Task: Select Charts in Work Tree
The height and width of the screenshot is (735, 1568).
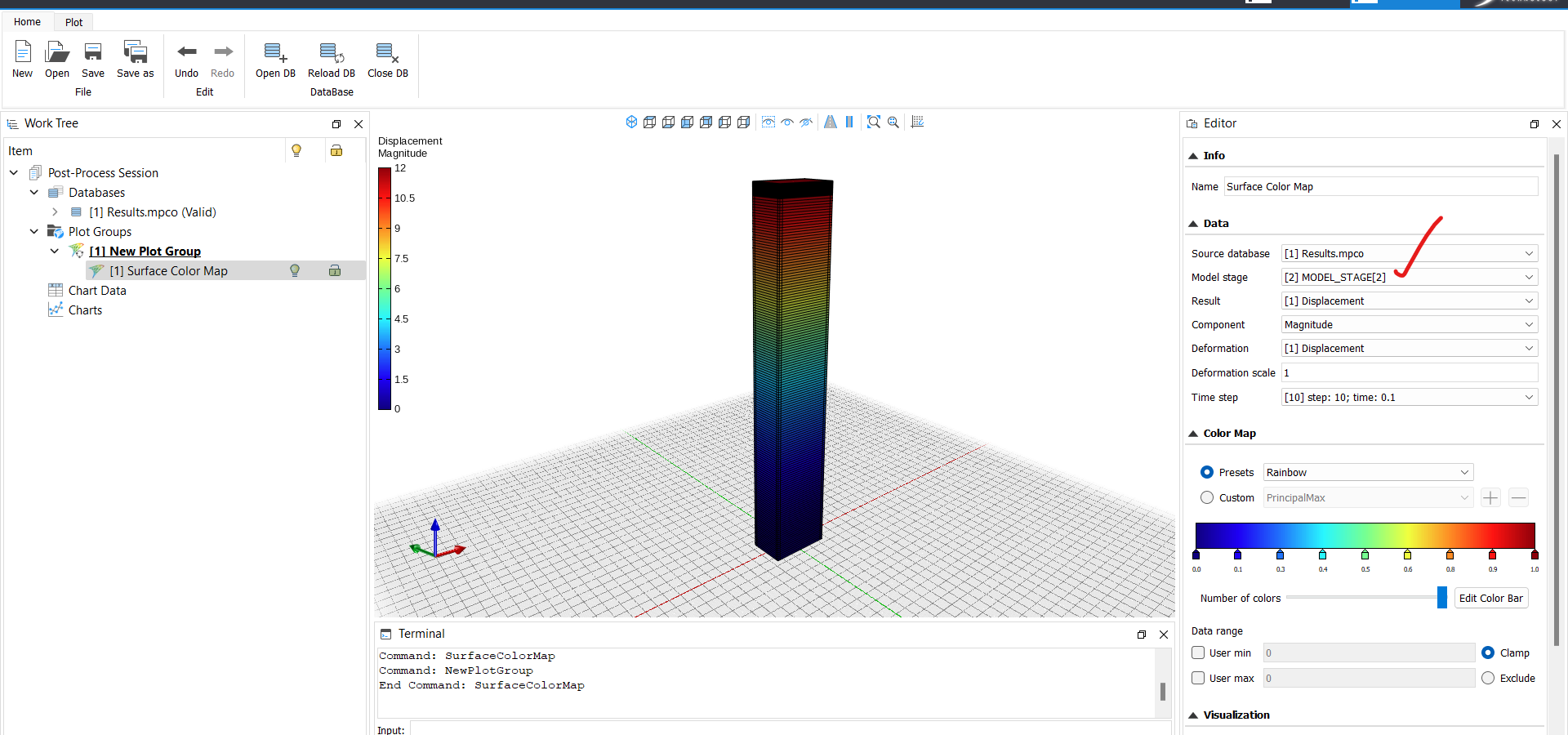Action: pyautogui.click(x=85, y=310)
